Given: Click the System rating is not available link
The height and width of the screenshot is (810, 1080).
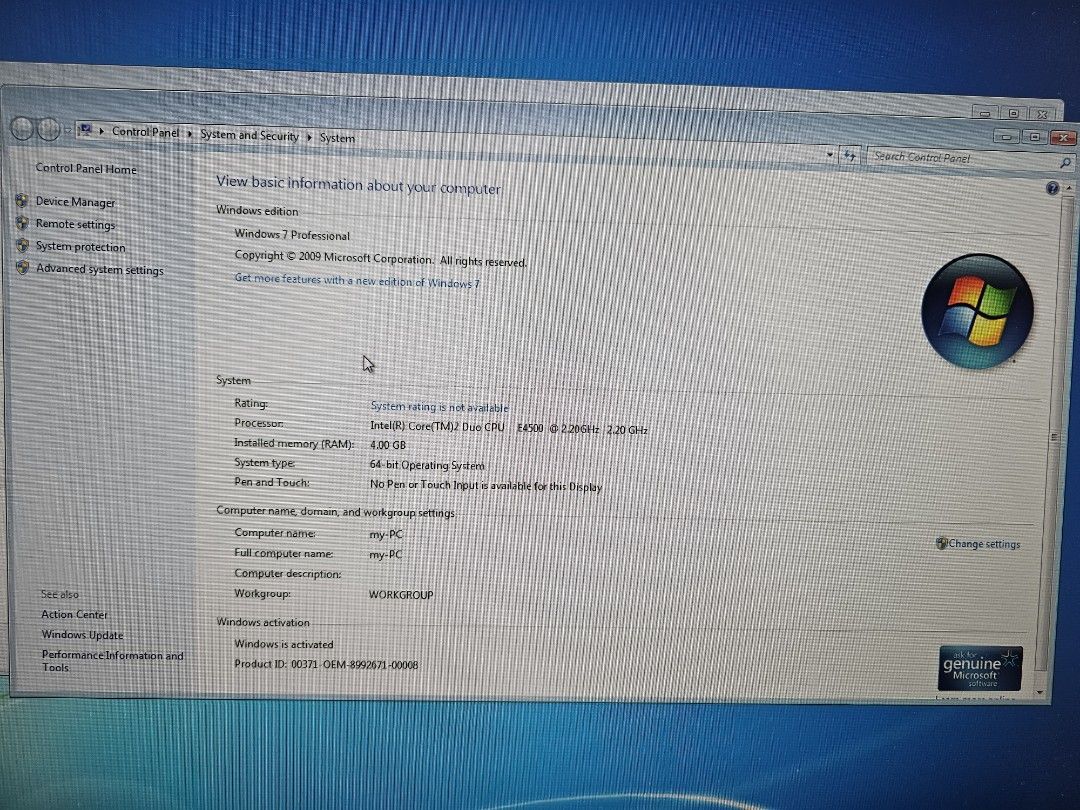Looking at the screenshot, I should [x=439, y=407].
